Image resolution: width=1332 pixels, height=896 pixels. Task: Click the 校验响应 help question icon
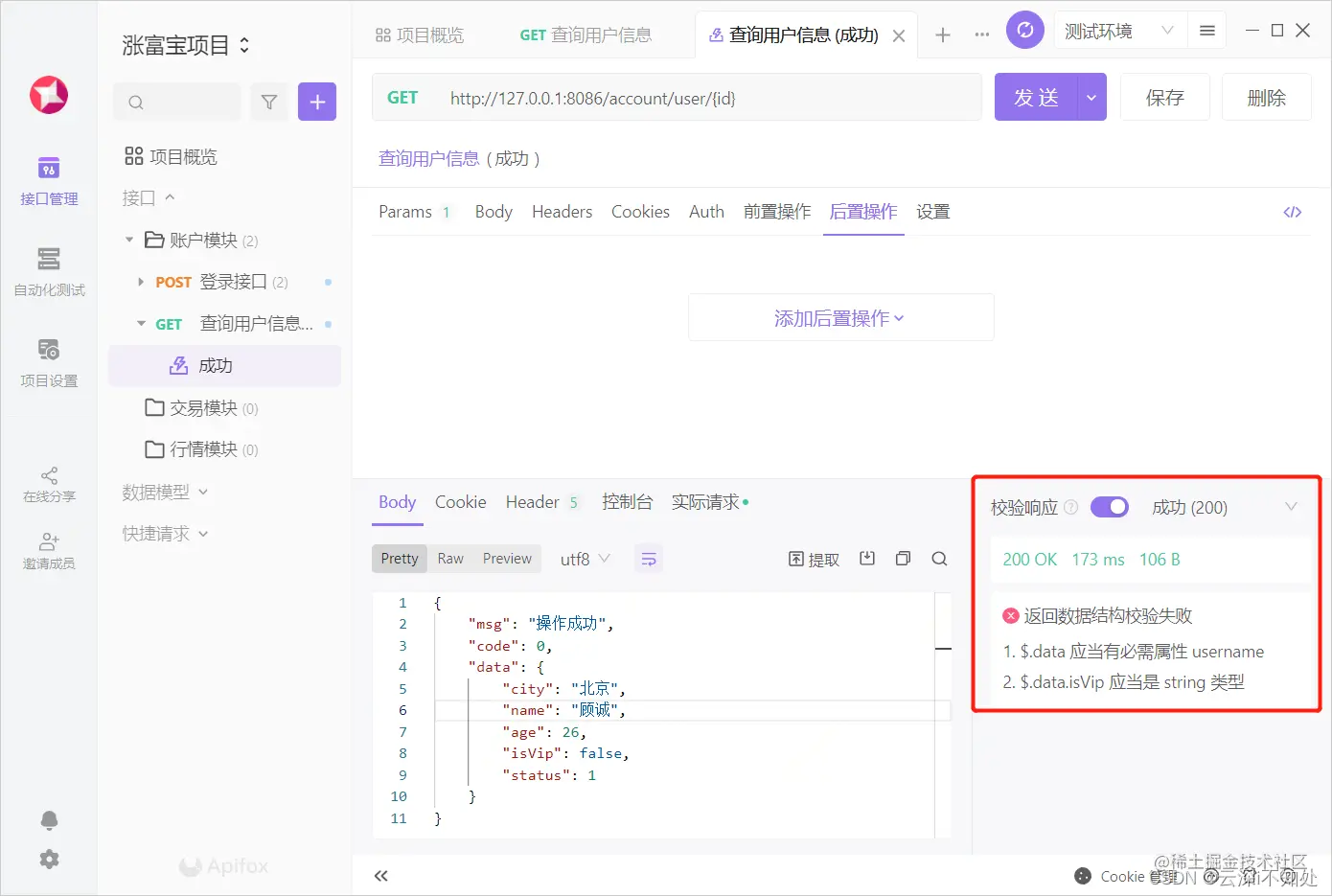(1071, 507)
